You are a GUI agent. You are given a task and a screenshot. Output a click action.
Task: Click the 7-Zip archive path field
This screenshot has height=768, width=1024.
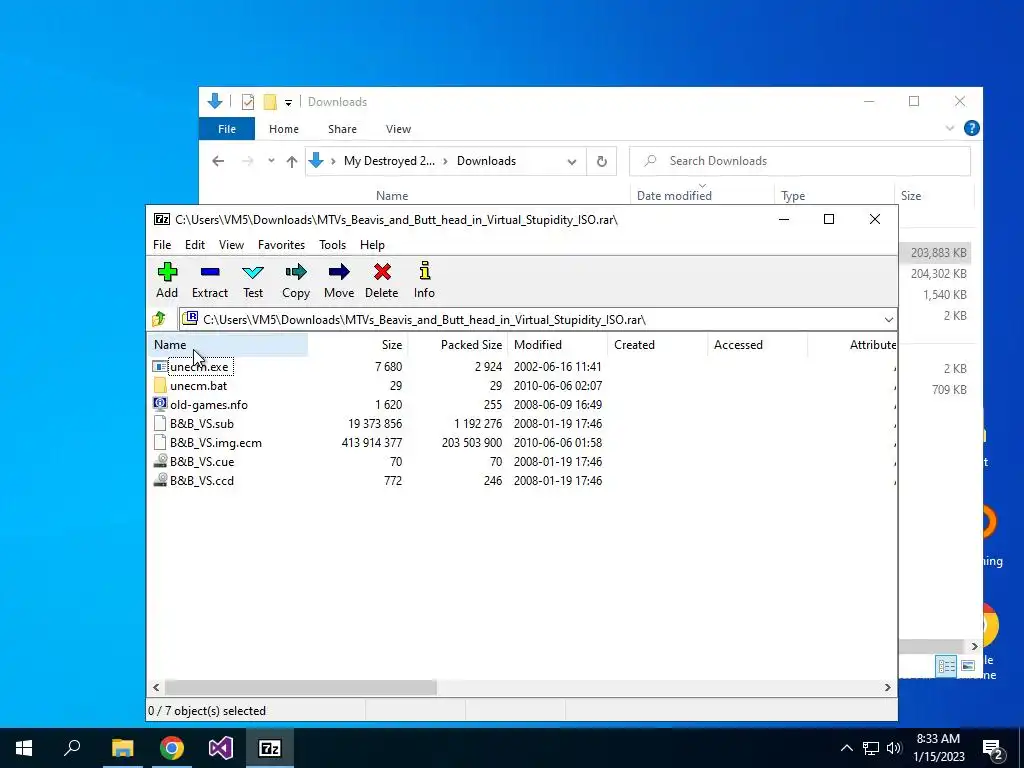point(537,319)
